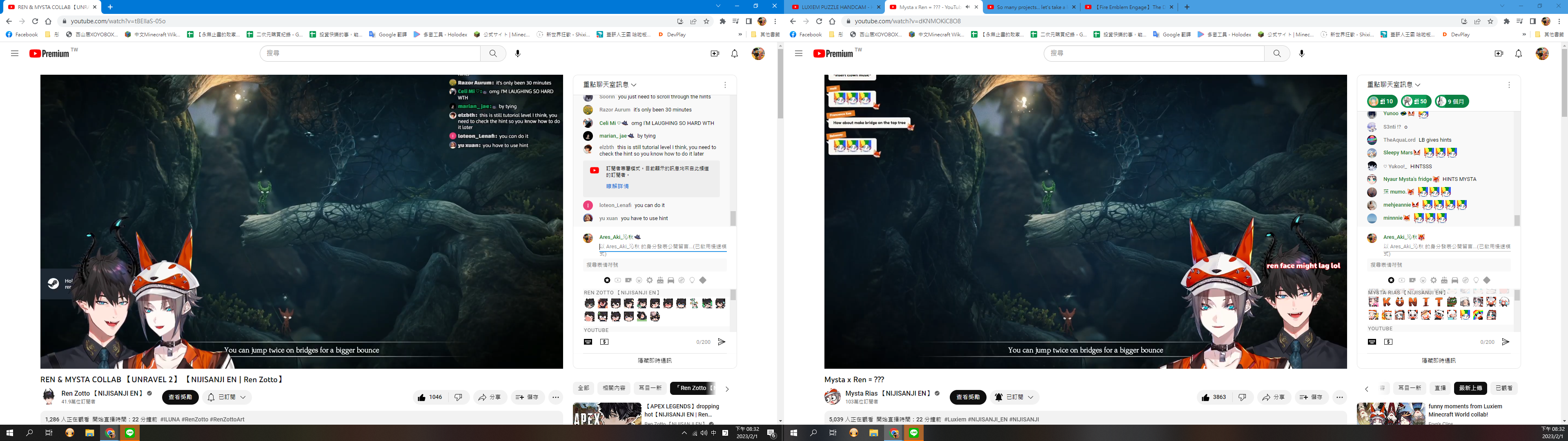Click Super Chat dollar icon in right chat
The height and width of the screenshot is (441, 1568).
(1388, 342)
